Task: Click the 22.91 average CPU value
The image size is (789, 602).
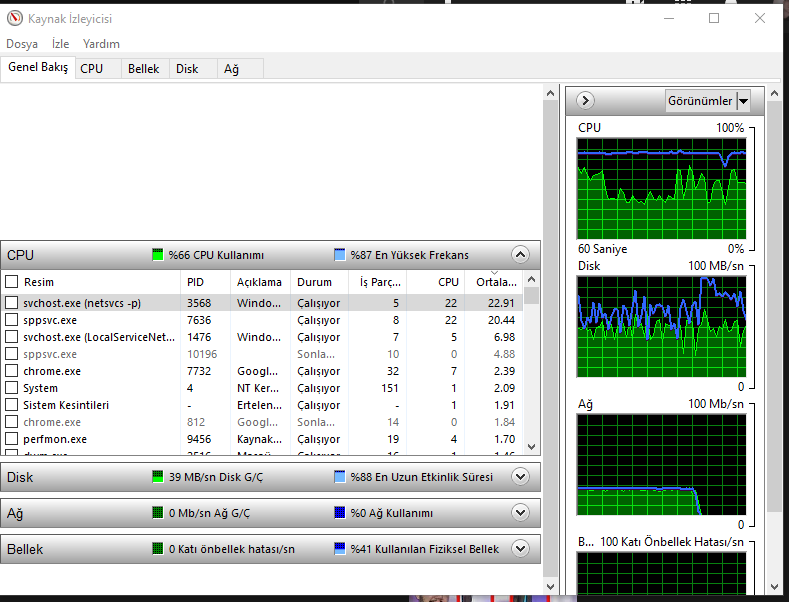Action: [x=501, y=303]
